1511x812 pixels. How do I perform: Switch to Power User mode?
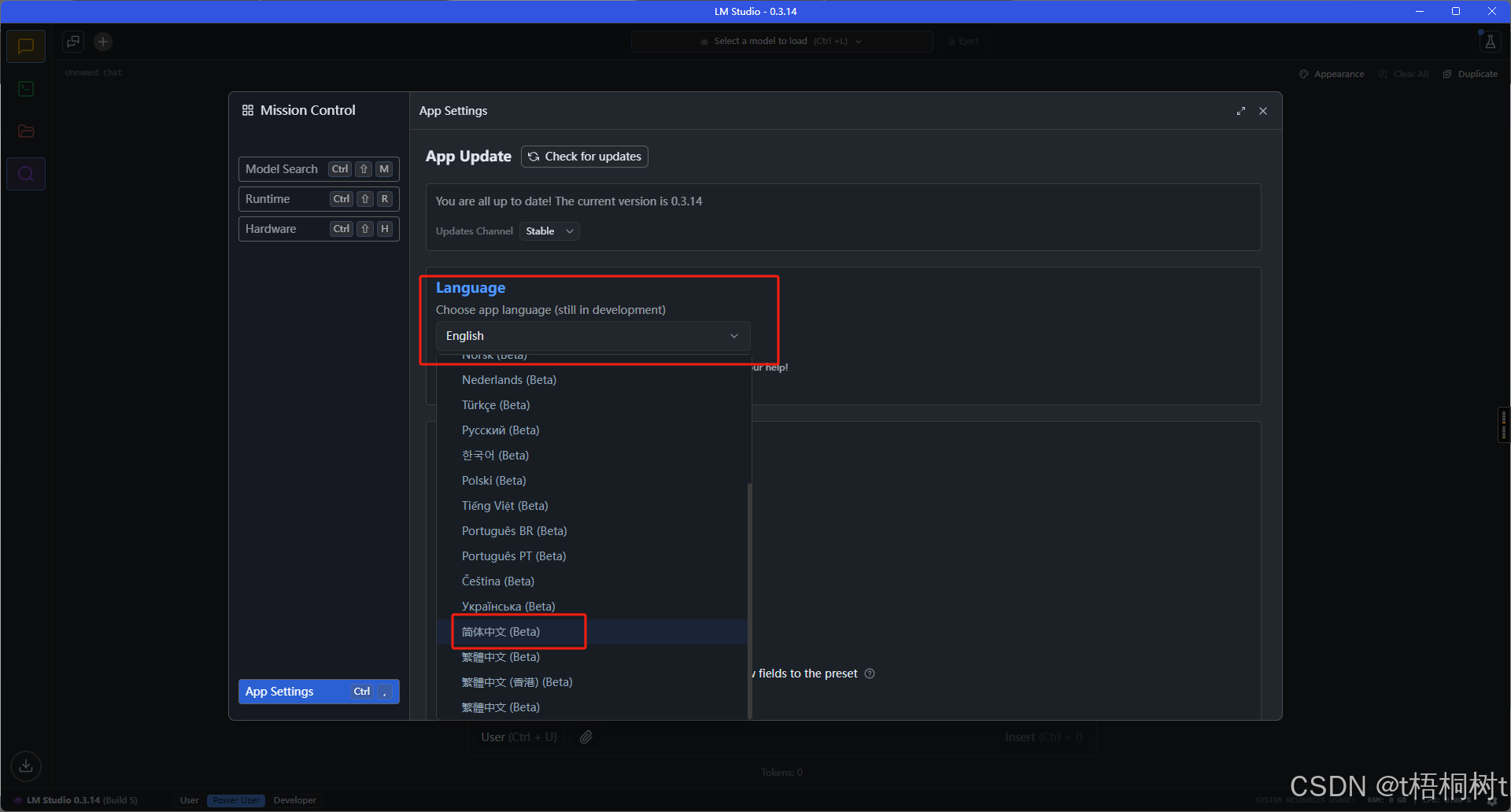[236, 800]
